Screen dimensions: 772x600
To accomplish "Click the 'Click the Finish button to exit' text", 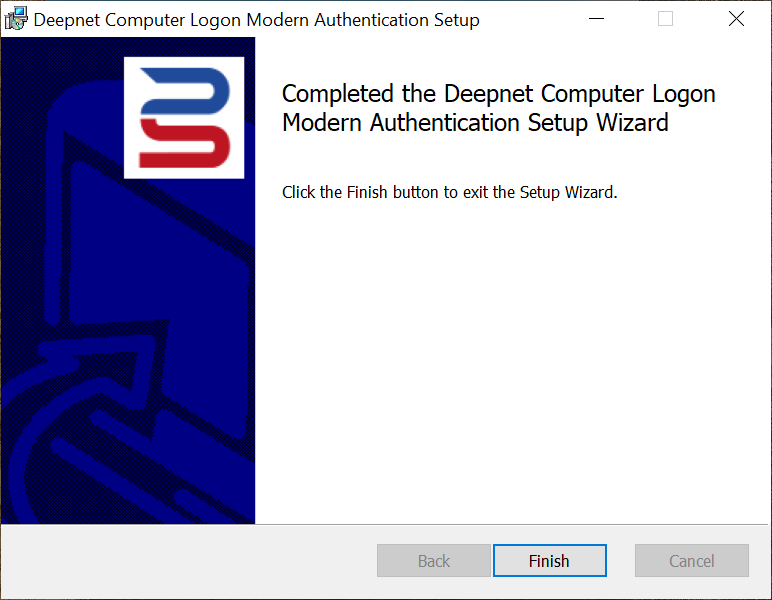I will (x=449, y=192).
